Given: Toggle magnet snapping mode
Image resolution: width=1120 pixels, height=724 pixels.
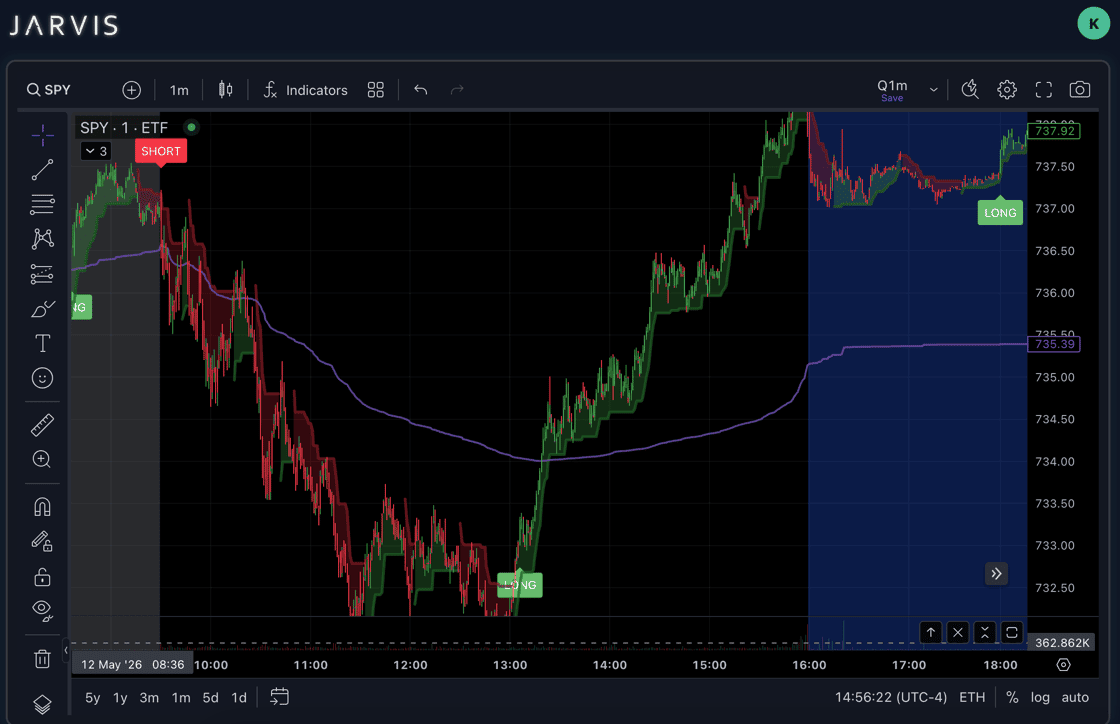Looking at the screenshot, I should tap(42, 507).
